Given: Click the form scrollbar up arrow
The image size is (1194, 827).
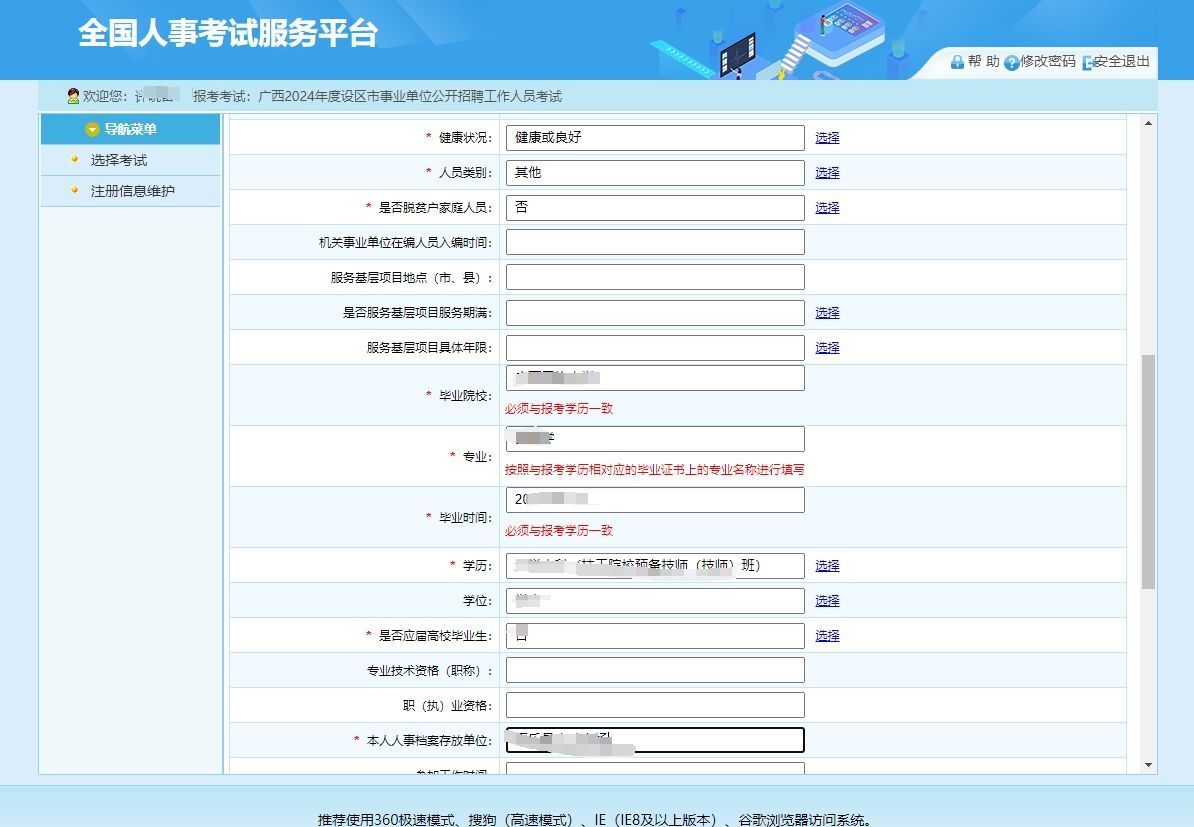Looking at the screenshot, I should (x=1148, y=123).
